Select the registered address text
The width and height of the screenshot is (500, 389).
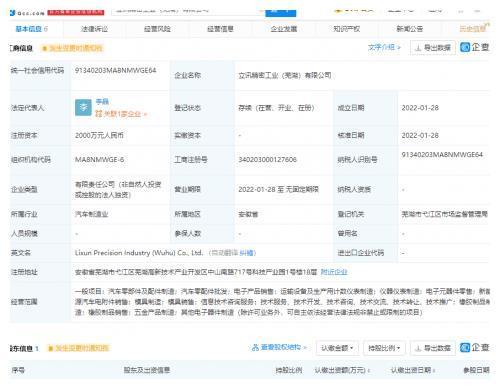(196, 272)
